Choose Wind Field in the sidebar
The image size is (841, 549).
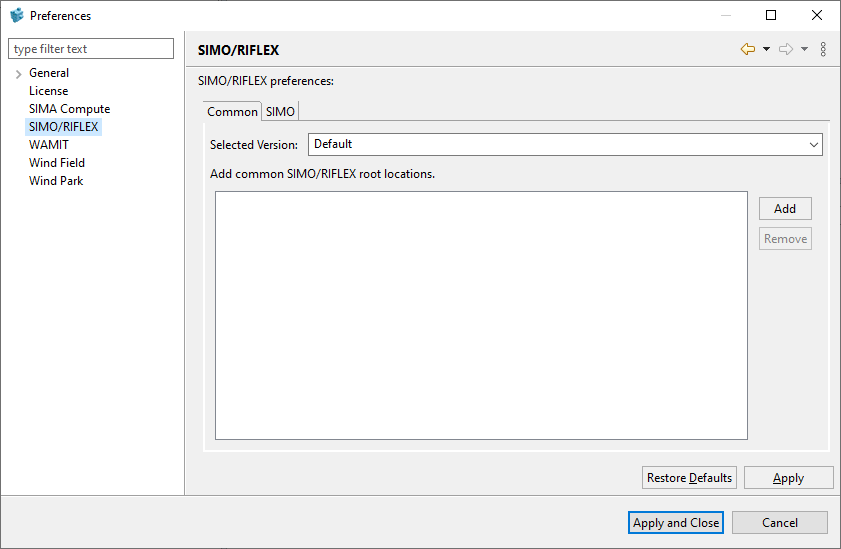pos(57,163)
